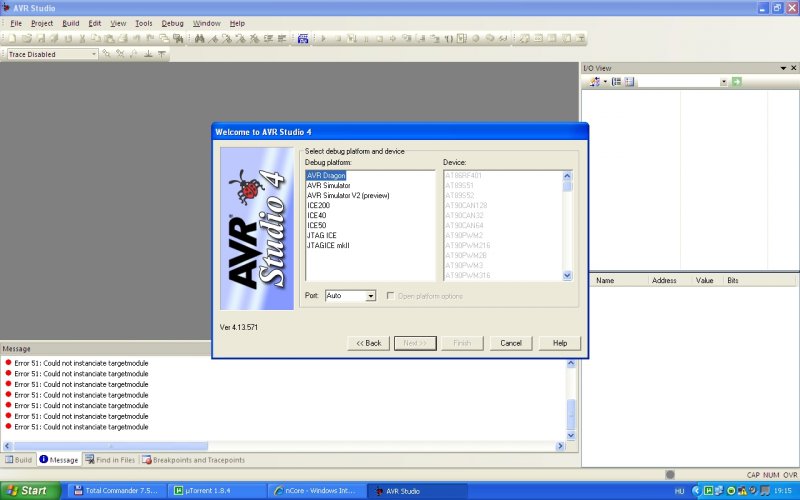Click the Cut scissors toolbar icon
The width and height of the screenshot is (800, 500).
coord(82,38)
